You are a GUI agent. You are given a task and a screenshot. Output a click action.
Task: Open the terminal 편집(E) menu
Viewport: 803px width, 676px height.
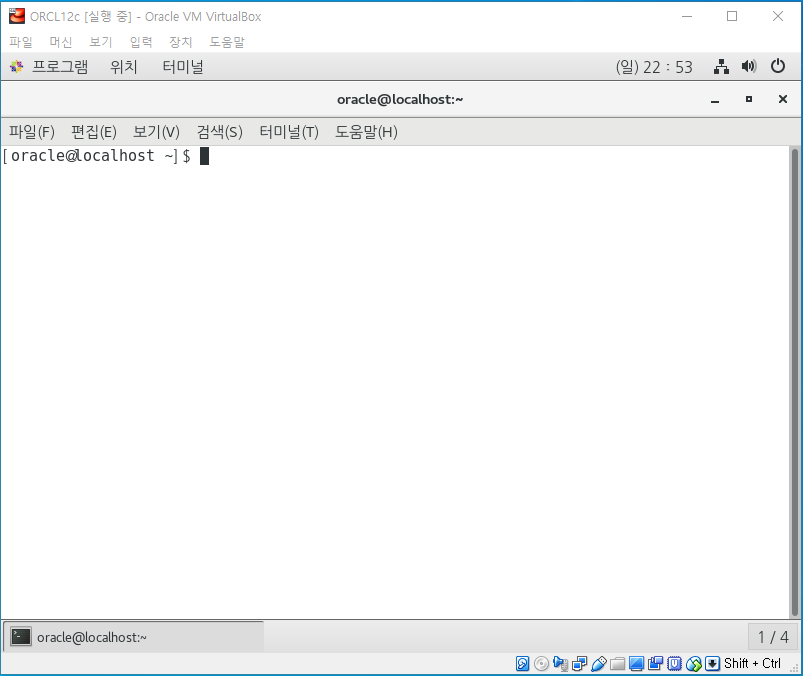point(94,132)
